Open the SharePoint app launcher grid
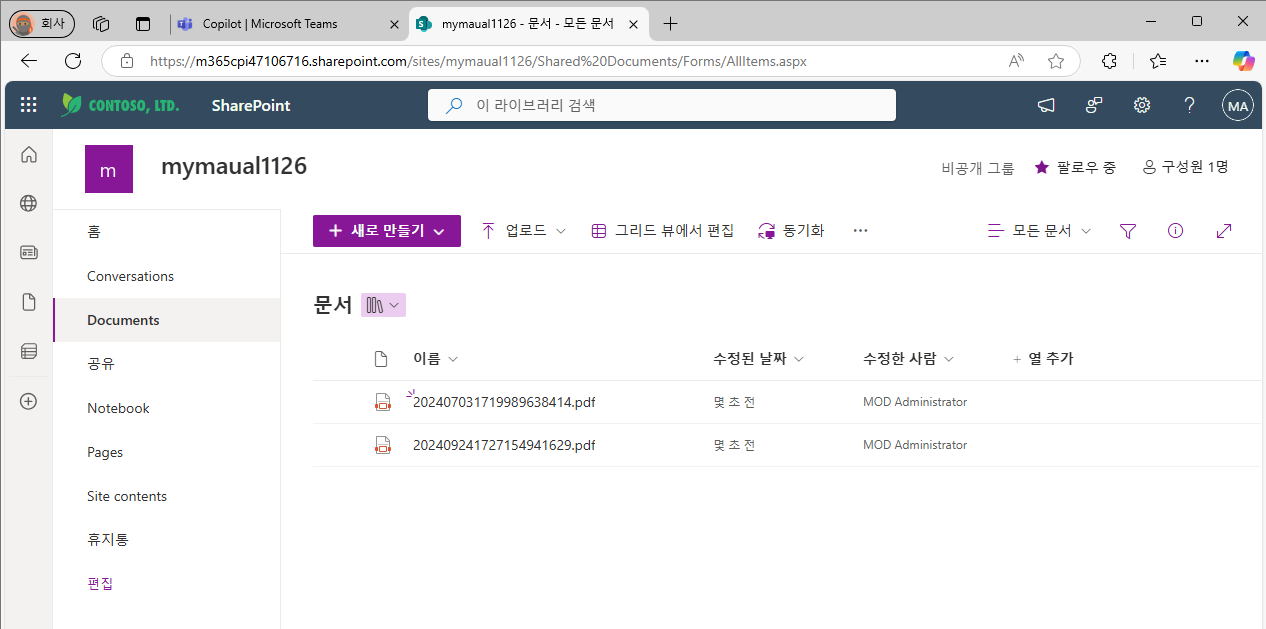The width and height of the screenshot is (1266, 629). tap(29, 105)
